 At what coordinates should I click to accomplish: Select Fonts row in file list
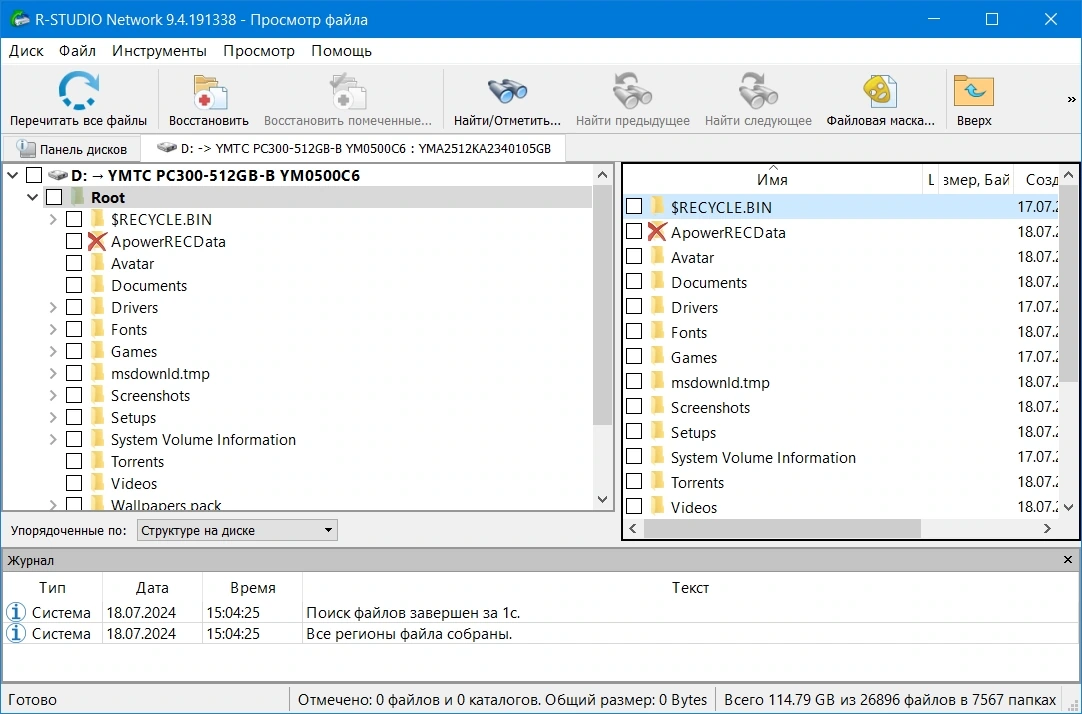point(841,332)
